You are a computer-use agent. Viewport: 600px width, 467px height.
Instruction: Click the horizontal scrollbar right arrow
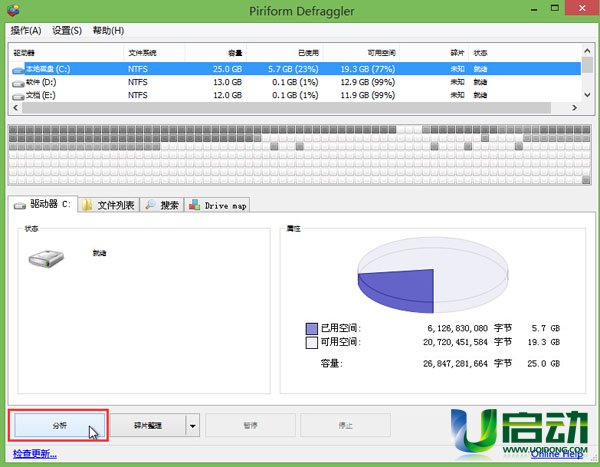click(574, 108)
